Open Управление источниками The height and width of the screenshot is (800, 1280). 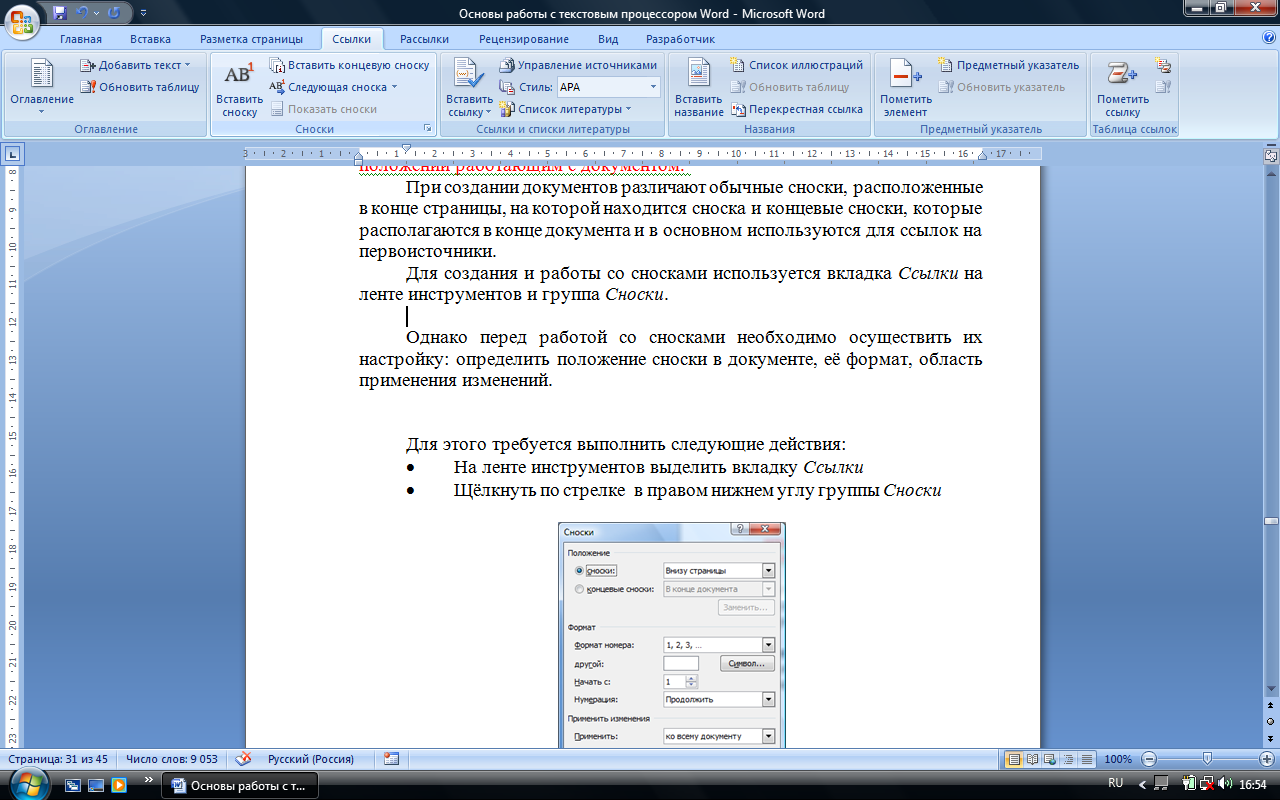click(578, 65)
